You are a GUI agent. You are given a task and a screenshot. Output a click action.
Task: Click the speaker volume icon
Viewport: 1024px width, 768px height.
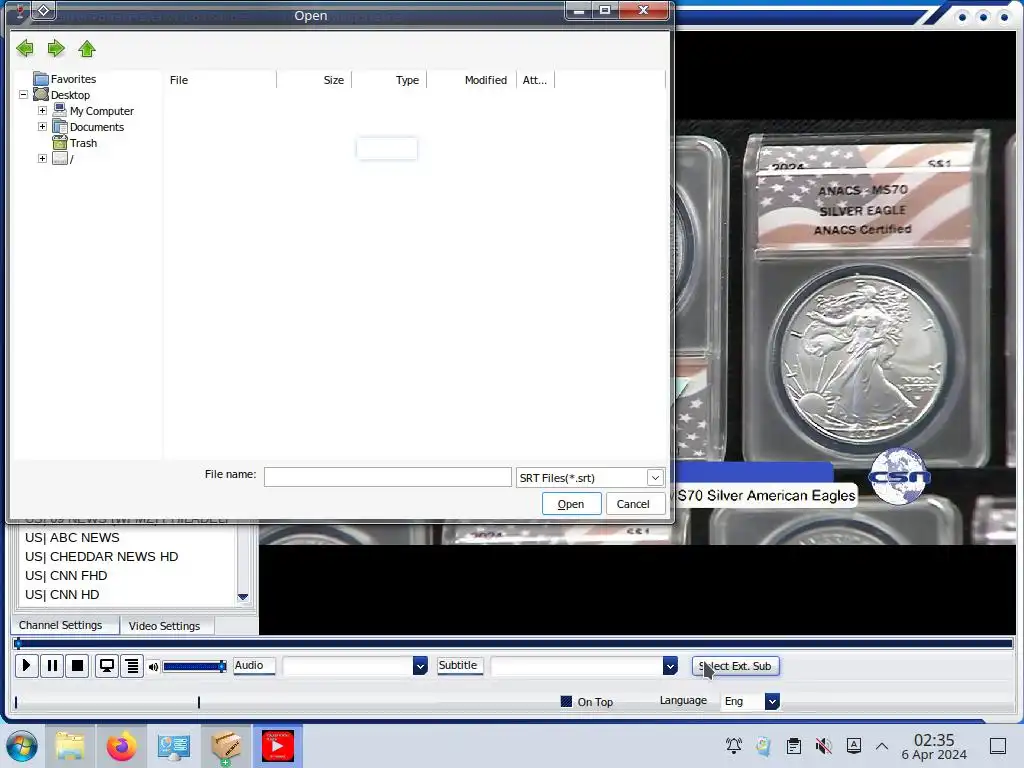(153, 667)
